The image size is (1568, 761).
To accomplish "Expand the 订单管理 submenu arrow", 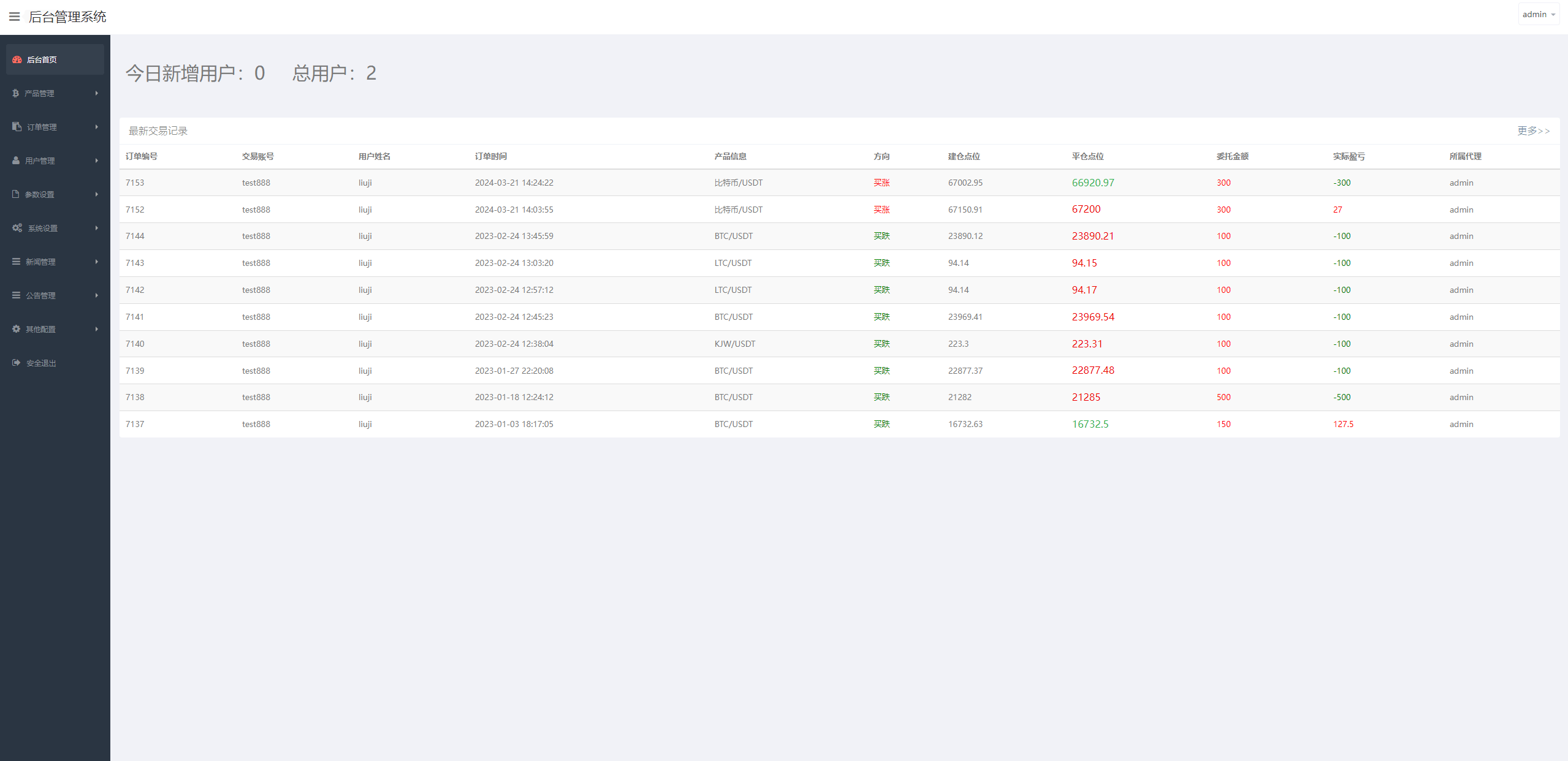I will click(x=97, y=127).
